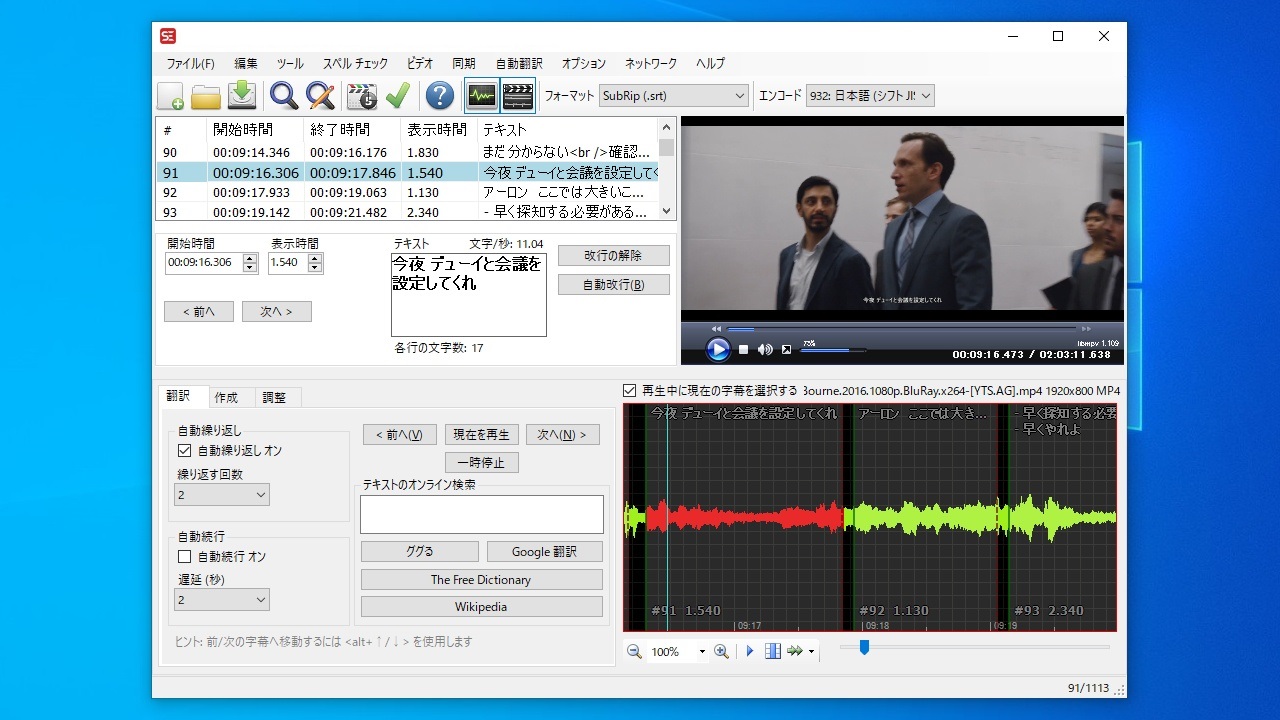Click the 改行の解除 button
1280x720 pixels.
pyautogui.click(x=614, y=255)
